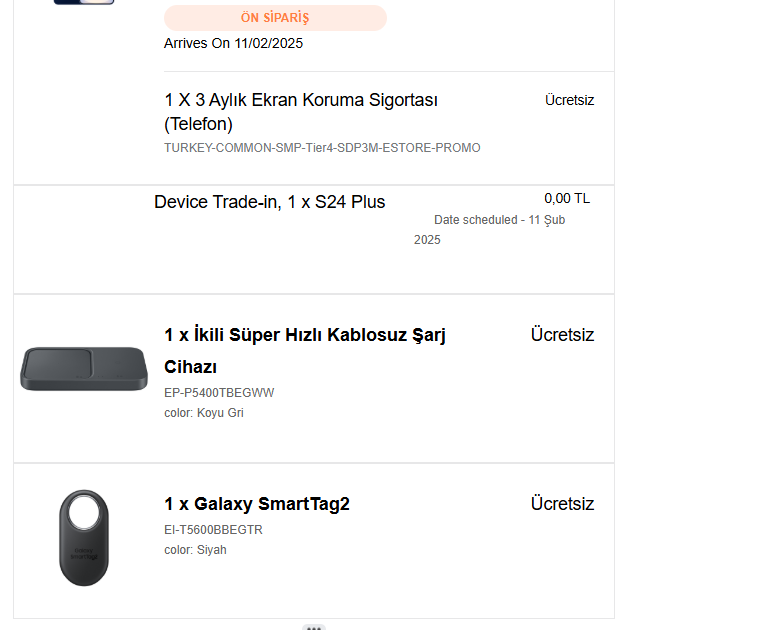The height and width of the screenshot is (630, 759).
Task: Click the dual wireless charger product image
Action: [84, 369]
